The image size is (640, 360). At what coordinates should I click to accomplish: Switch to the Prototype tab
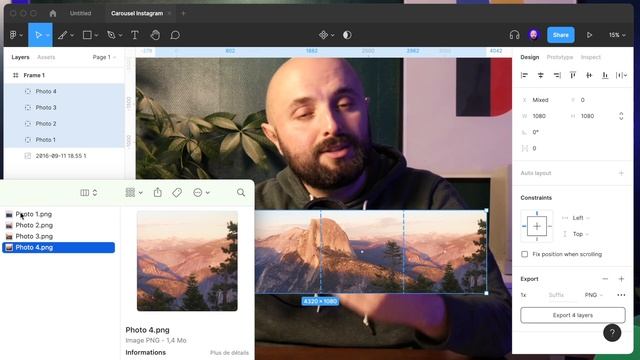point(560,57)
